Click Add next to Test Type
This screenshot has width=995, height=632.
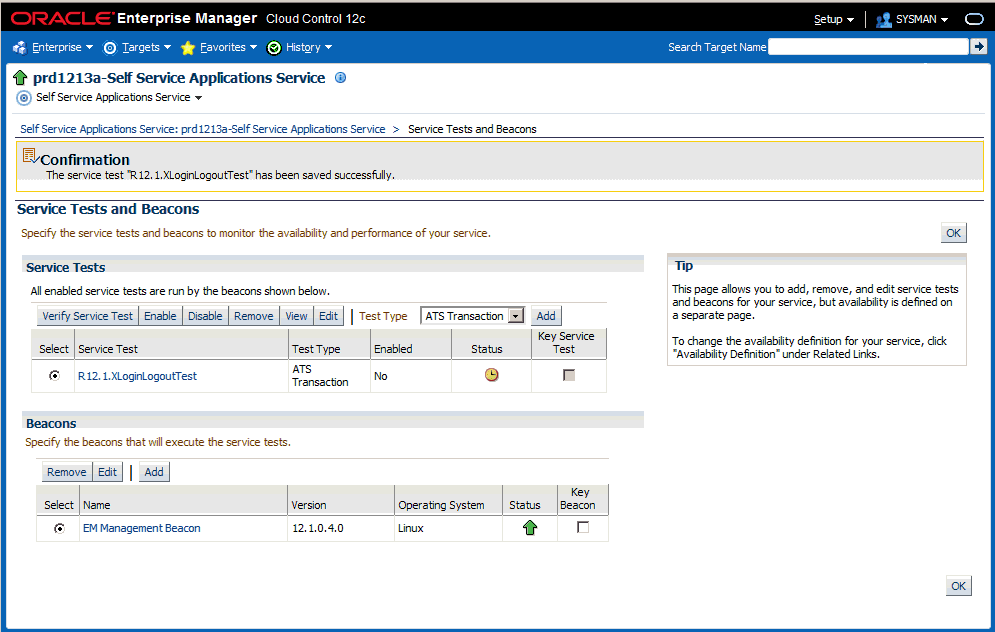pos(546,316)
